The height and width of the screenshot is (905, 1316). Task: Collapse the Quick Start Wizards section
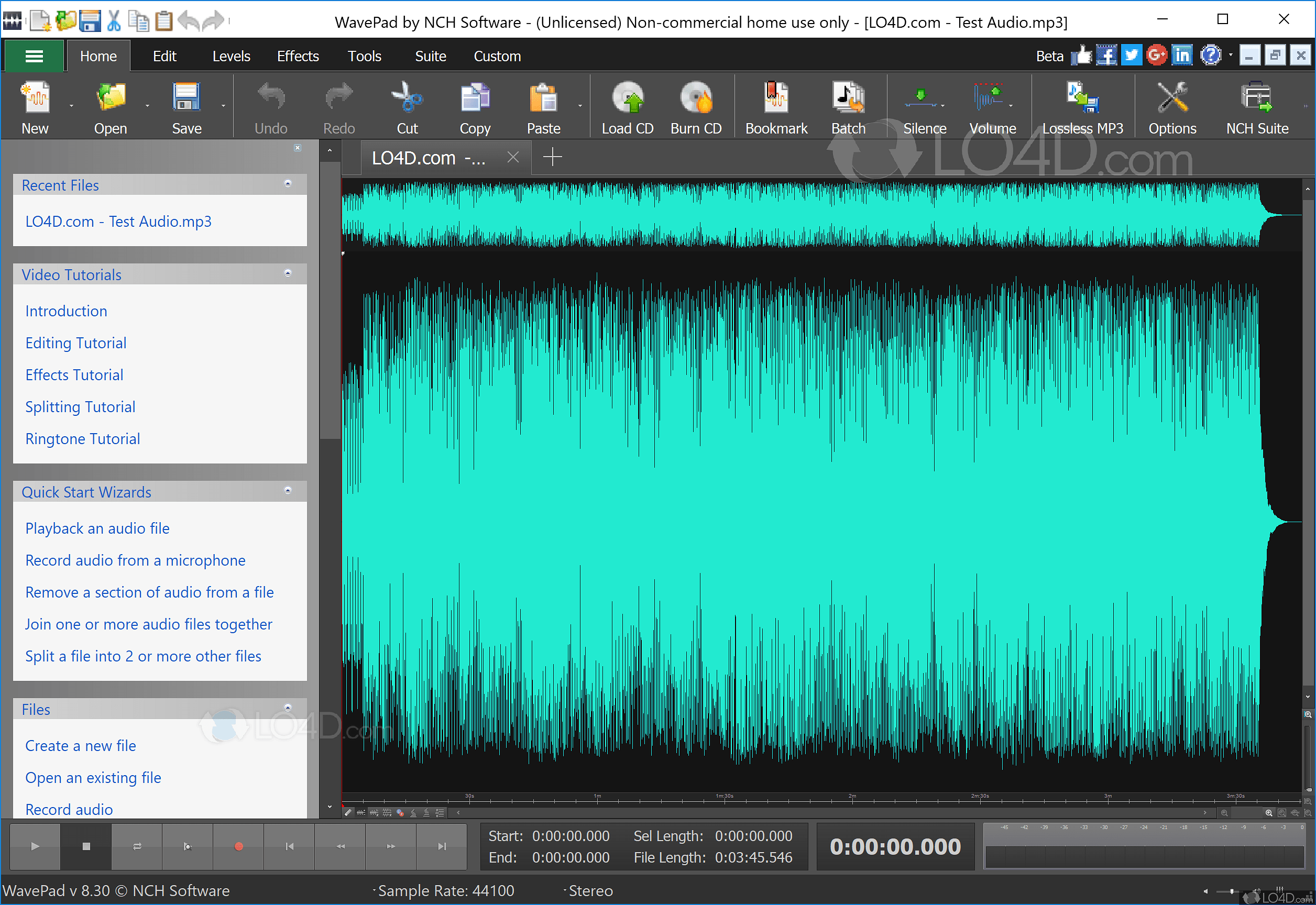(288, 491)
